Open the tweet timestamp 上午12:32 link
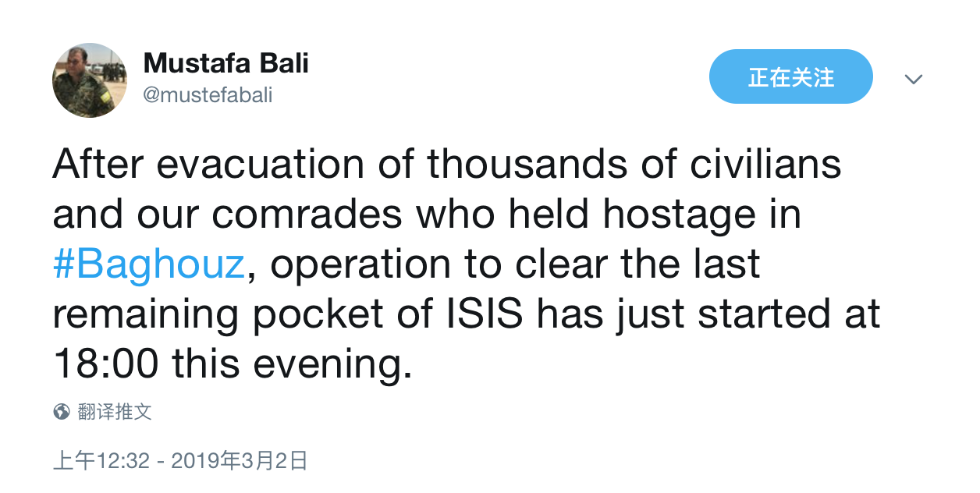Screen dimensions: 980x493 tap(101, 461)
